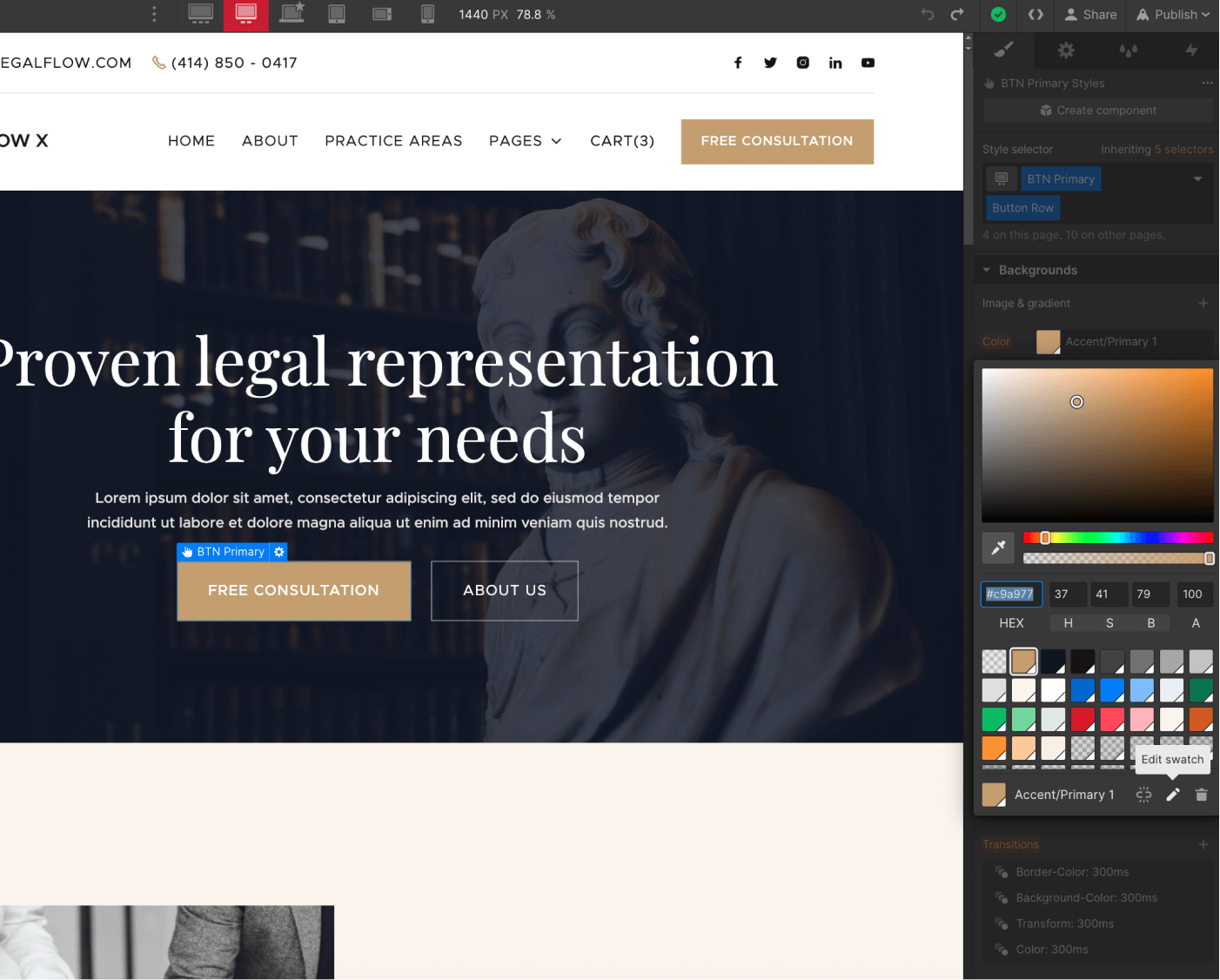
Task: Click the Create component button
Action: [x=1097, y=111]
